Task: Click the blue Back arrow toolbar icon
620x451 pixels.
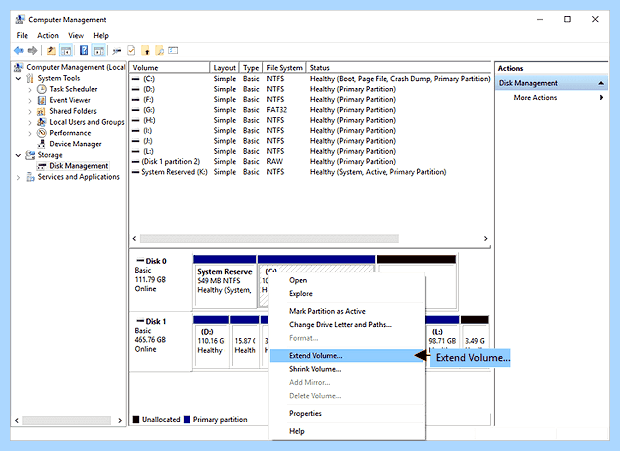Action: pyautogui.click(x=18, y=51)
